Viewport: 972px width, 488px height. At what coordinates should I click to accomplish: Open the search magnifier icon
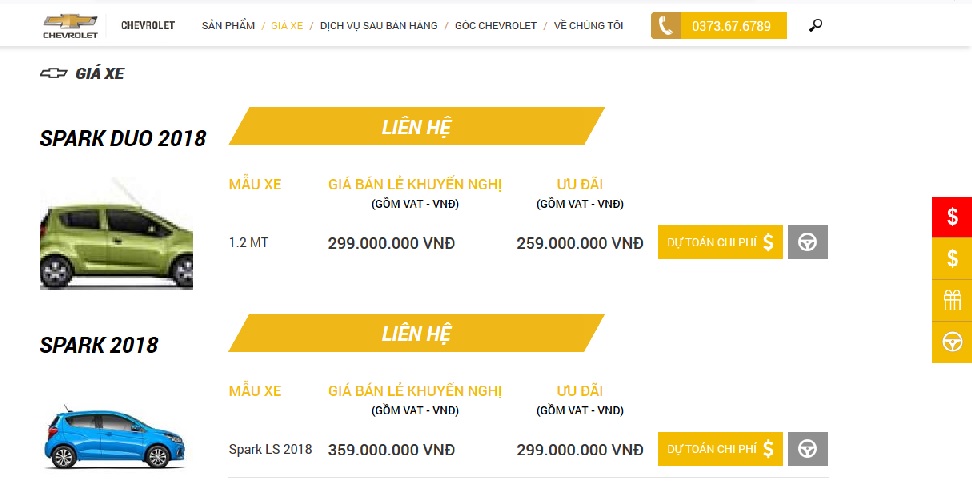pyautogui.click(x=815, y=25)
